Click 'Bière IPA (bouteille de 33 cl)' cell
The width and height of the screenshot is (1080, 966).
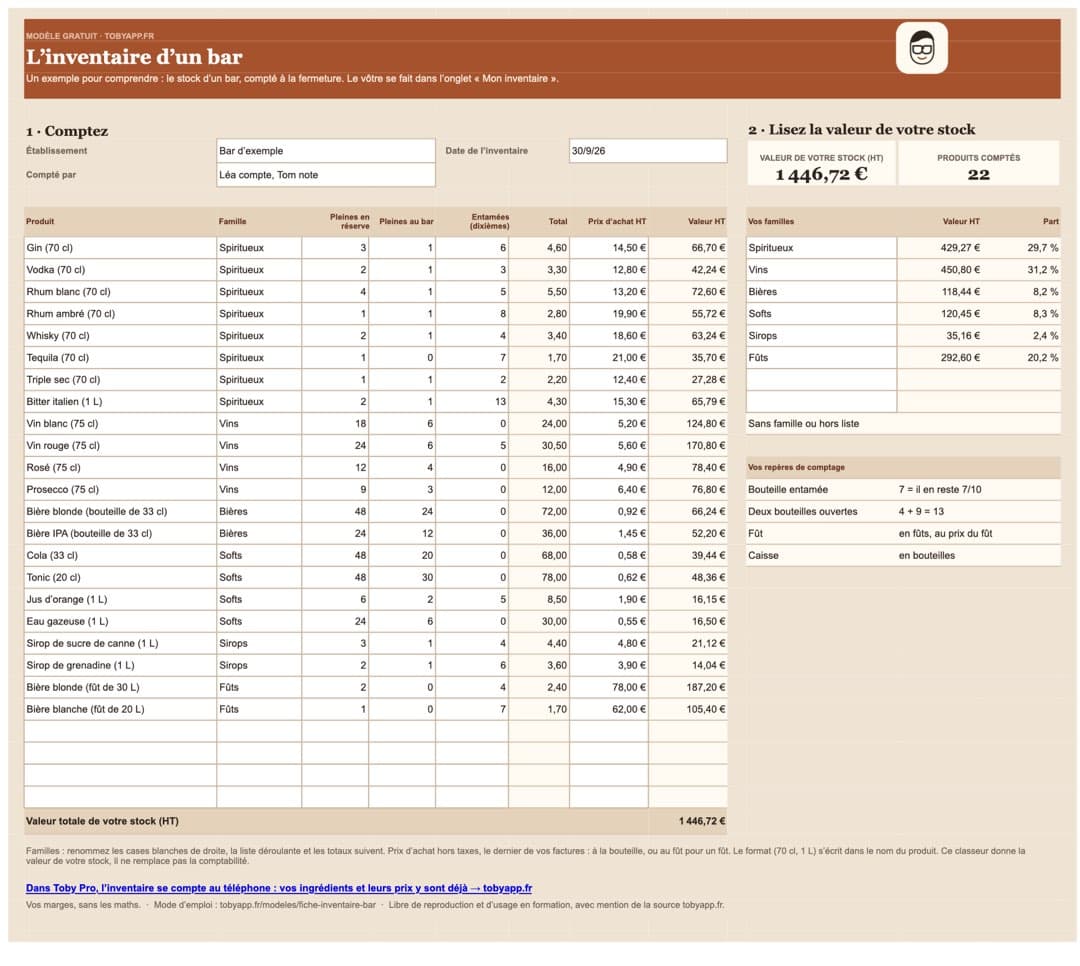coord(120,534)
